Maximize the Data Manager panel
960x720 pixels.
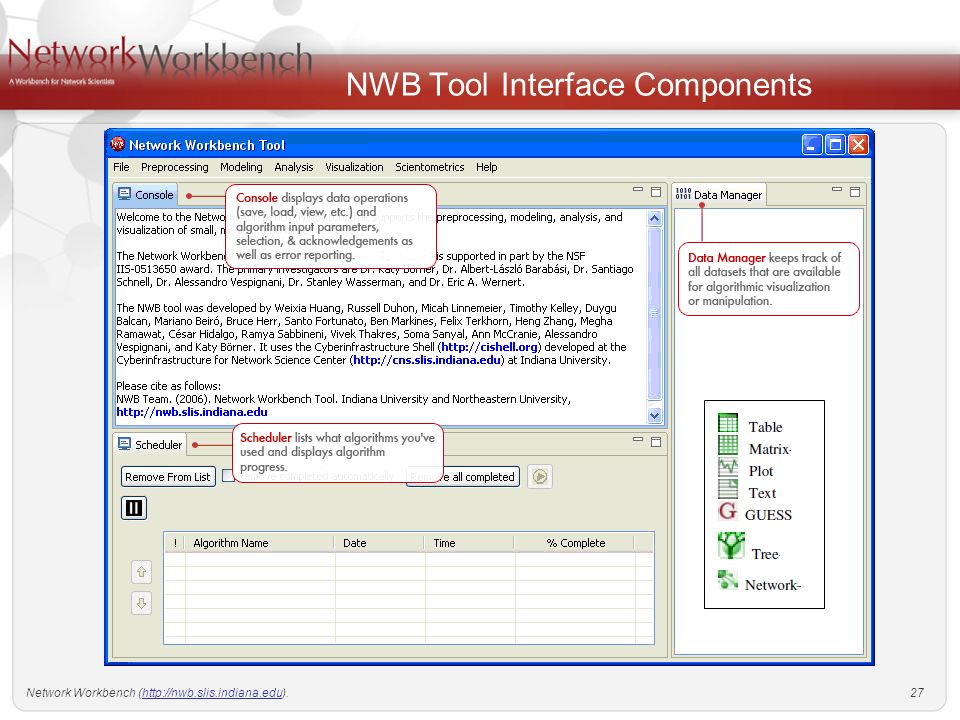(855, 192)
